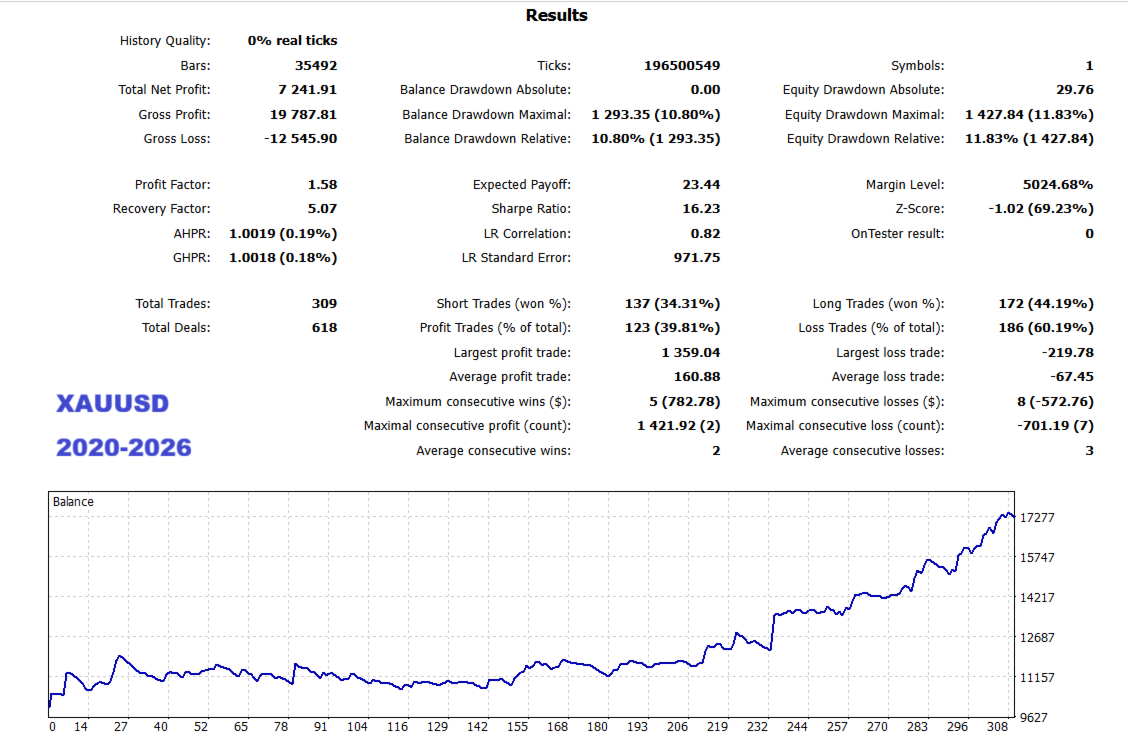Click trade axis tick 155

(517, 727)
